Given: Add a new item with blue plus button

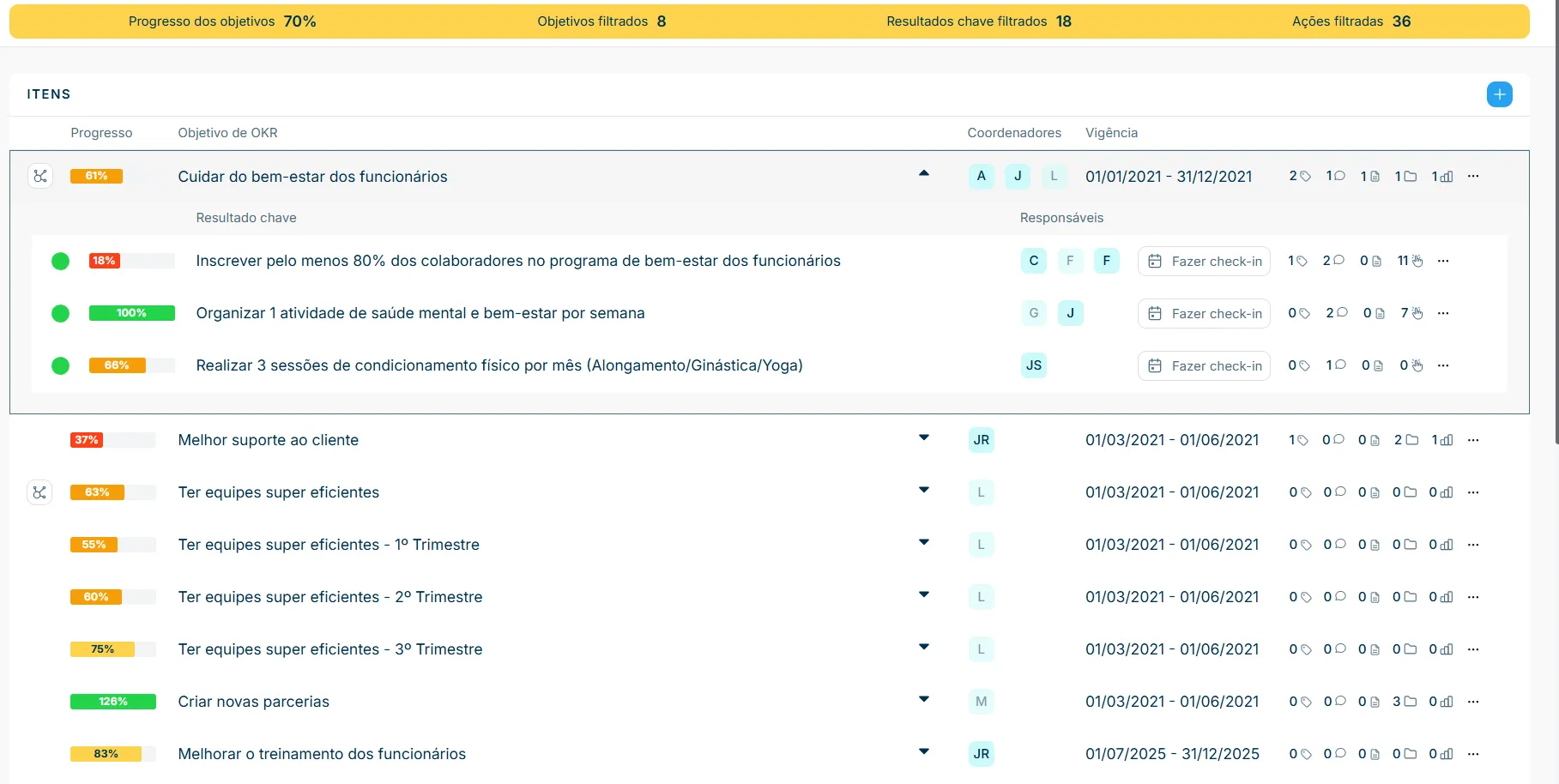Looking at the screenshot, I should pos(1499,94).
